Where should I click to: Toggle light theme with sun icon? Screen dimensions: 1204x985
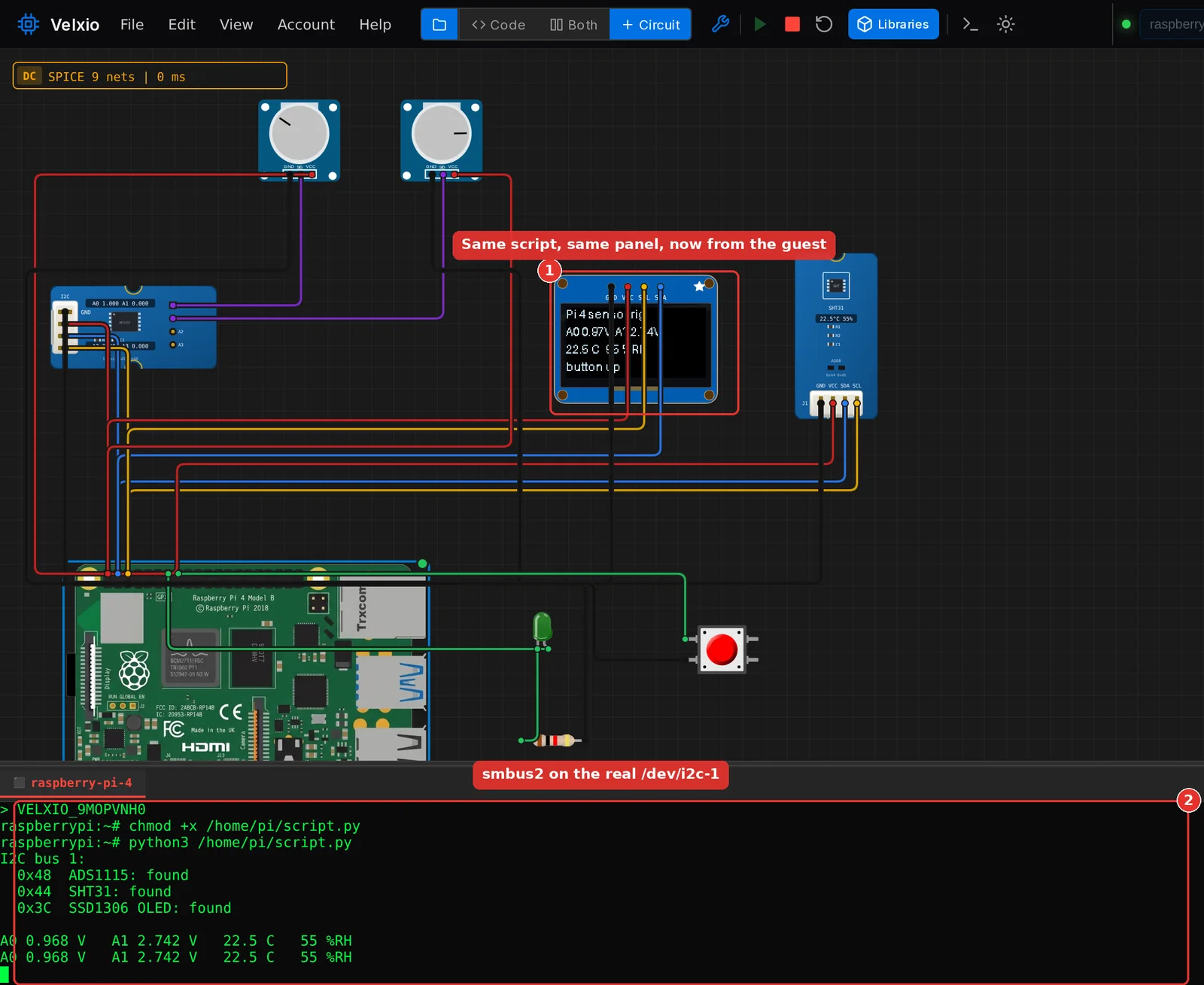point(1005,24)
